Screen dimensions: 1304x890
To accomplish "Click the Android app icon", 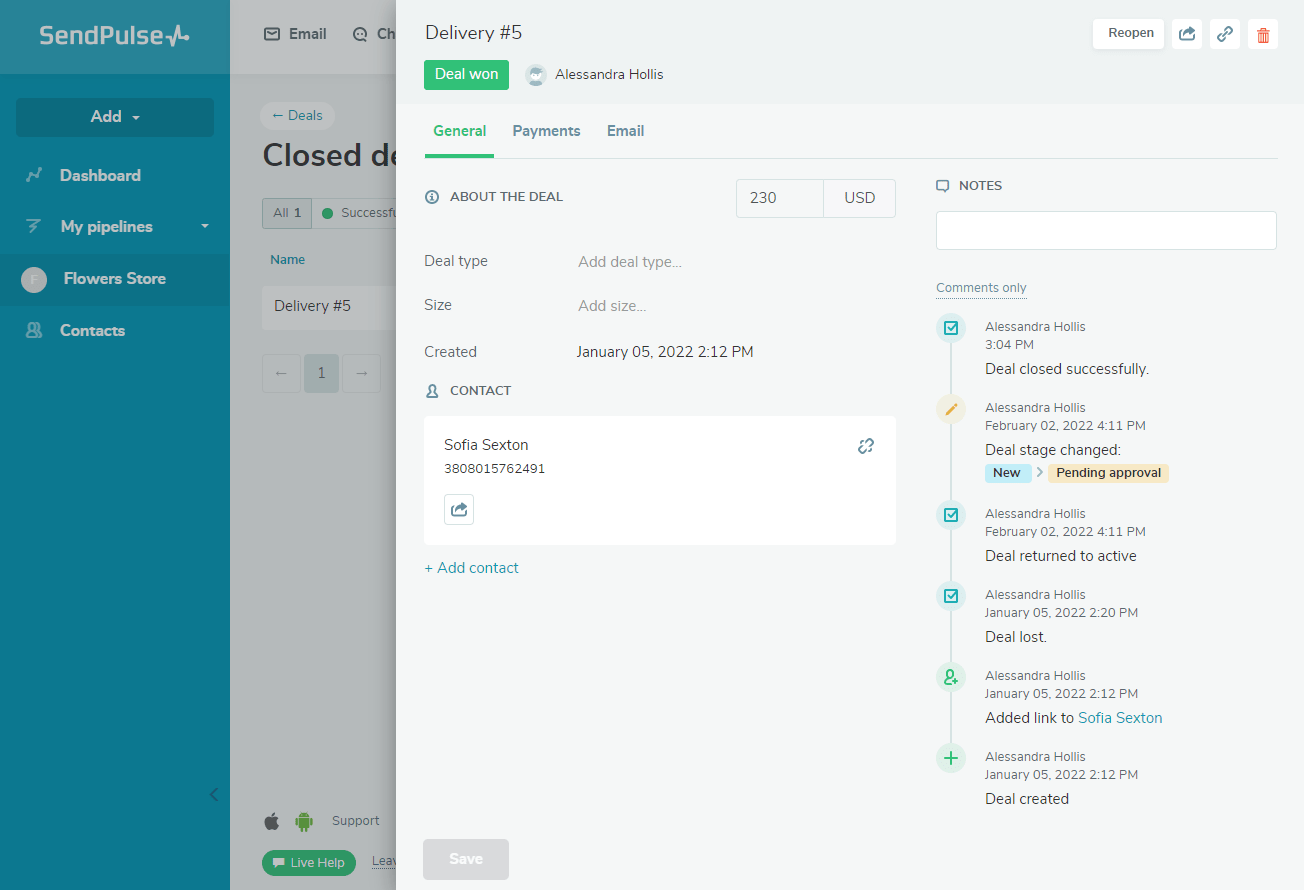I will [304, 822].
